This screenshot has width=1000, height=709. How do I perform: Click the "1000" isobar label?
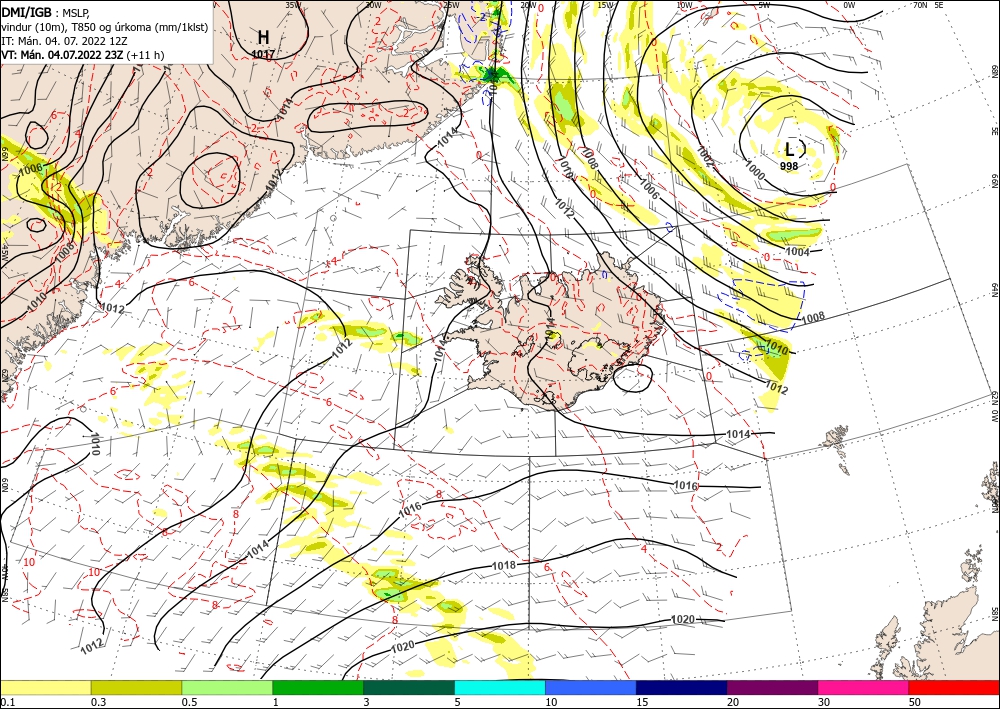755,171
